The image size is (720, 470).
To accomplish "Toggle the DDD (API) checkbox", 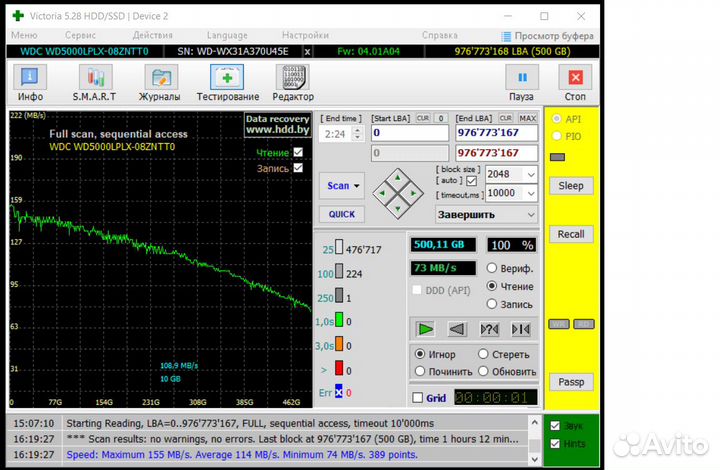I will [x=417, y=290].
